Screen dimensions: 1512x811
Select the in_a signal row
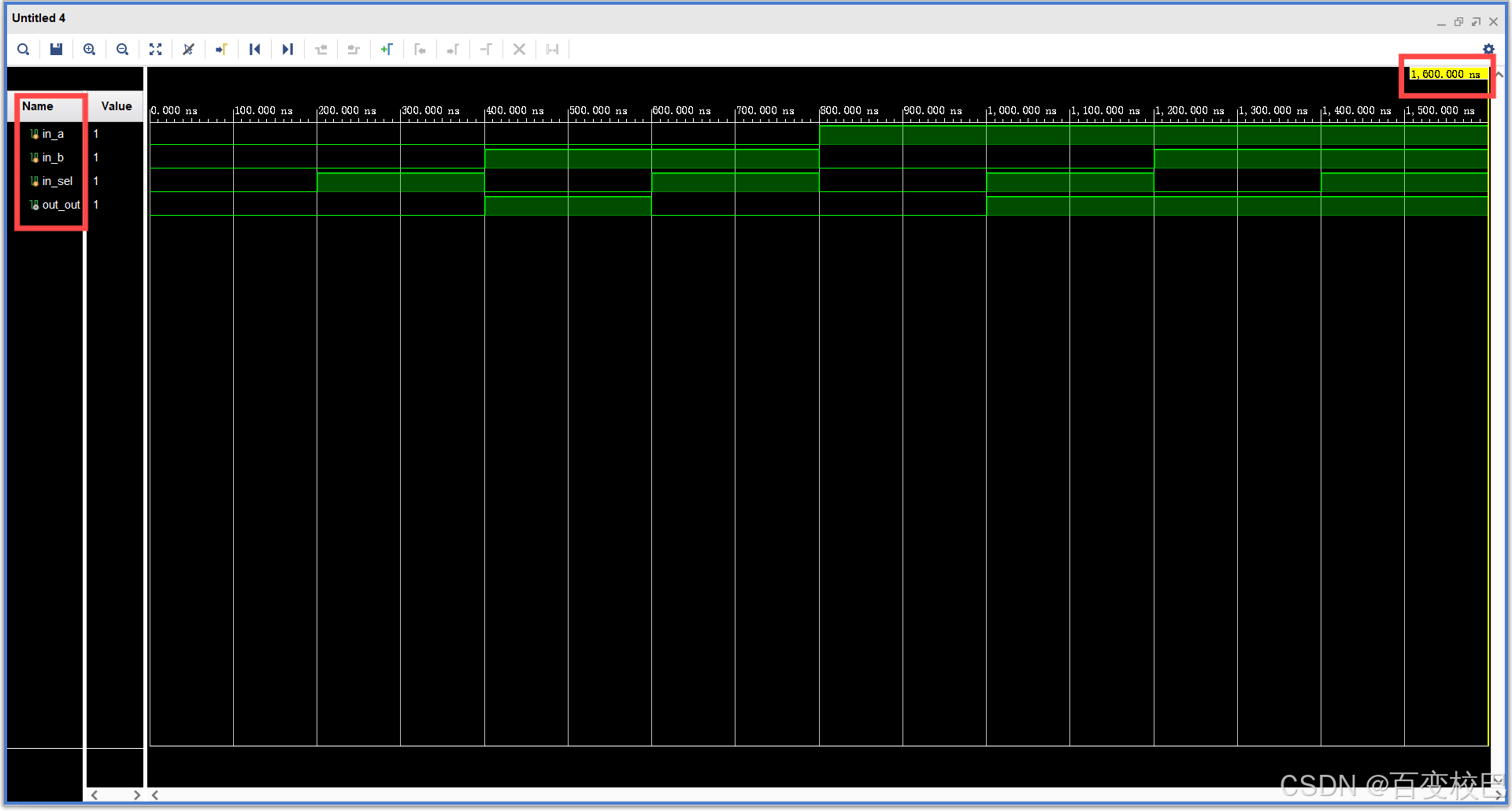pyautogui.click(x=51, y=134)
